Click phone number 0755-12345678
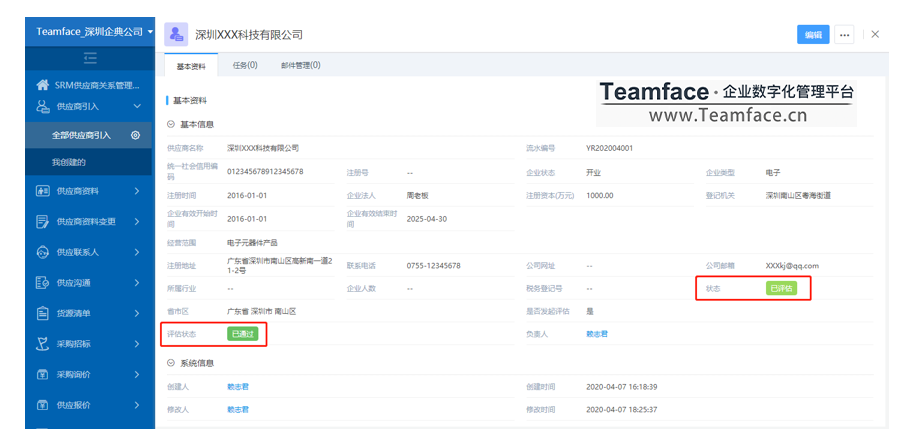Viewport: 913px width, 429px height. pos(434,265)
